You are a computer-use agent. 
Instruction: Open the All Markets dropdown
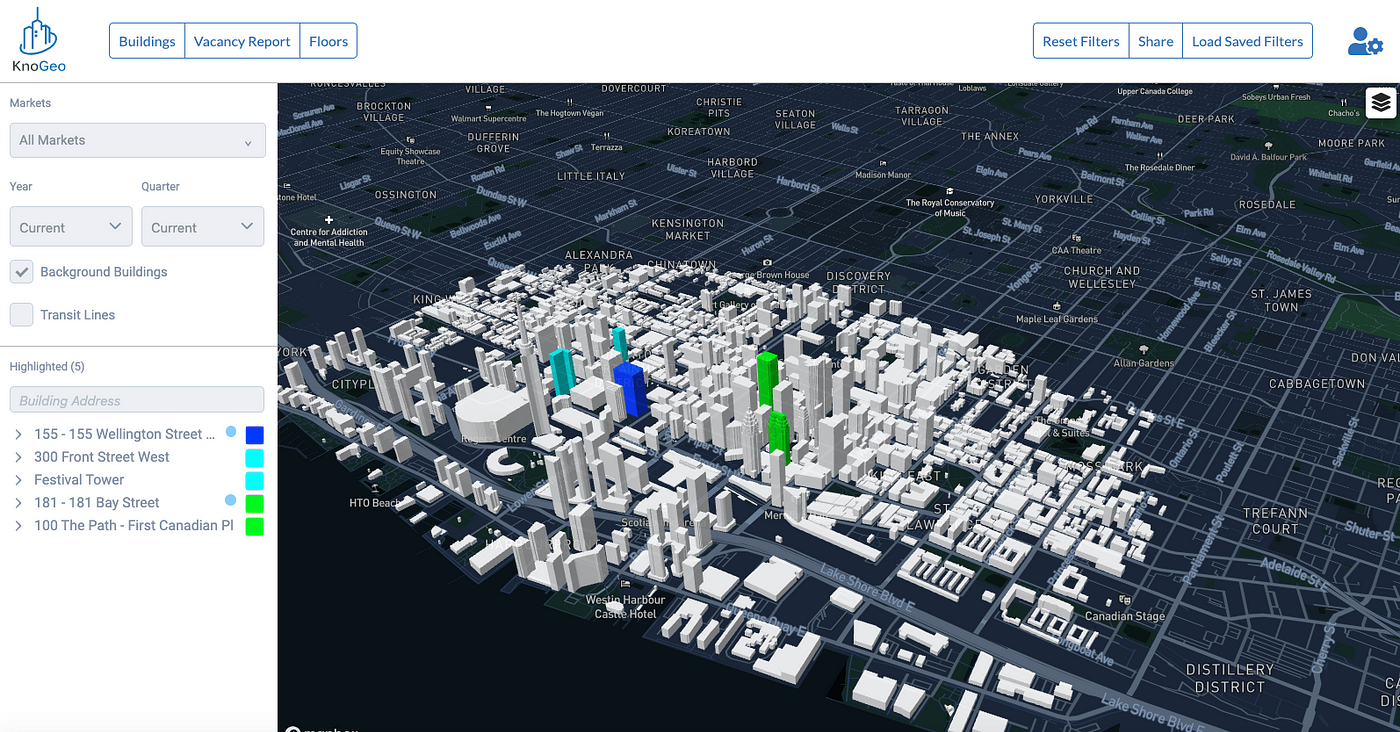138,140
